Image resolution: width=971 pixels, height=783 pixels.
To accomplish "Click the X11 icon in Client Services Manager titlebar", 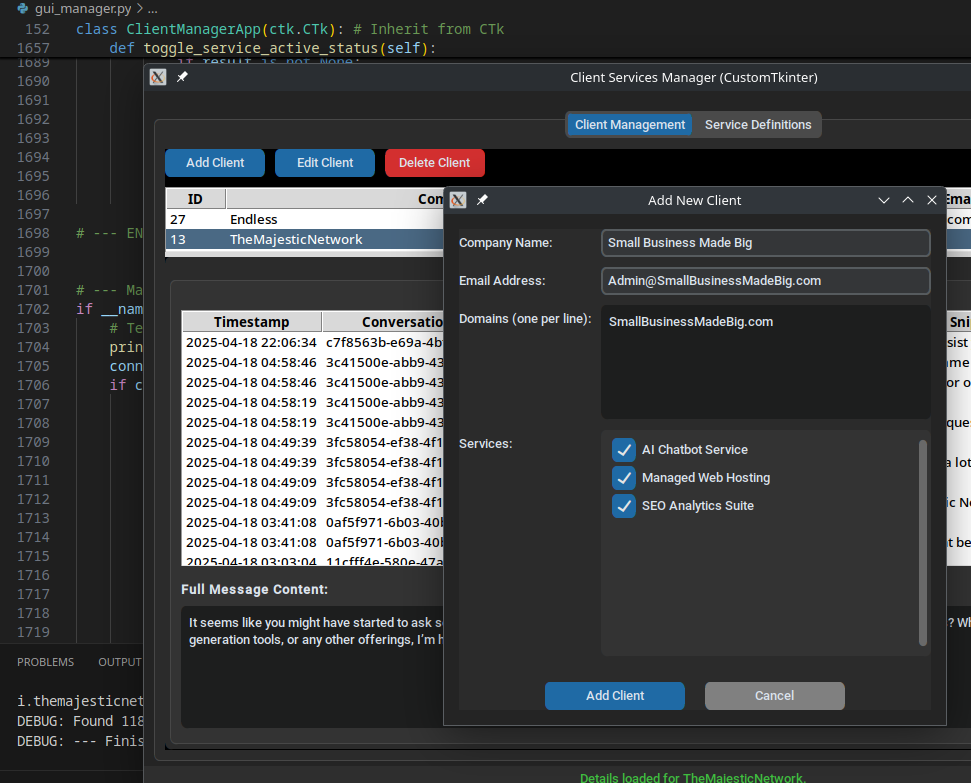I will tap(158, 77).
